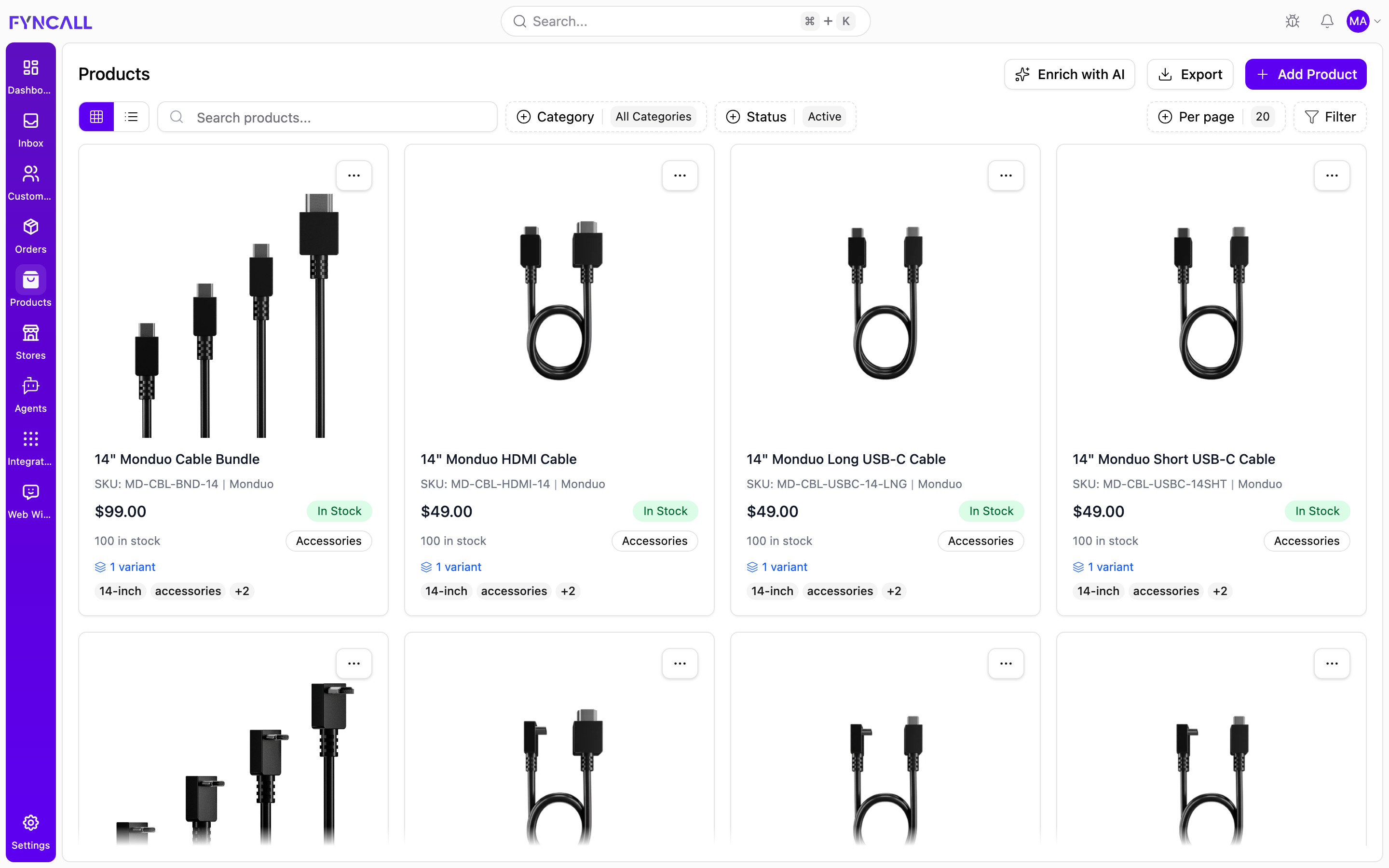Focus the global Search field
Viewport: 1389px width, 868px height.
pos(685,21)
